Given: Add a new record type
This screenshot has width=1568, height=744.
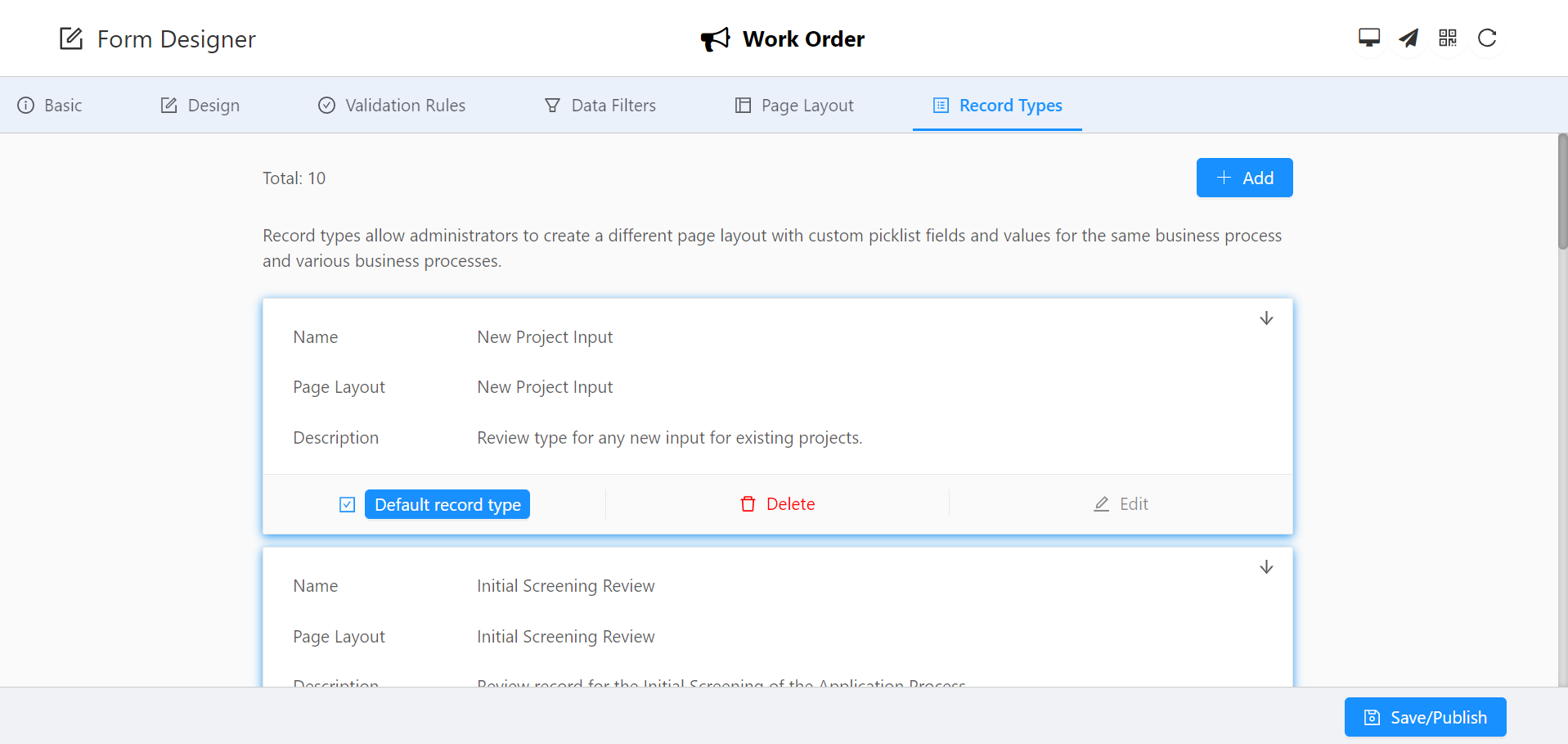Looking at the screenshot, I should tap(1245, 178).
